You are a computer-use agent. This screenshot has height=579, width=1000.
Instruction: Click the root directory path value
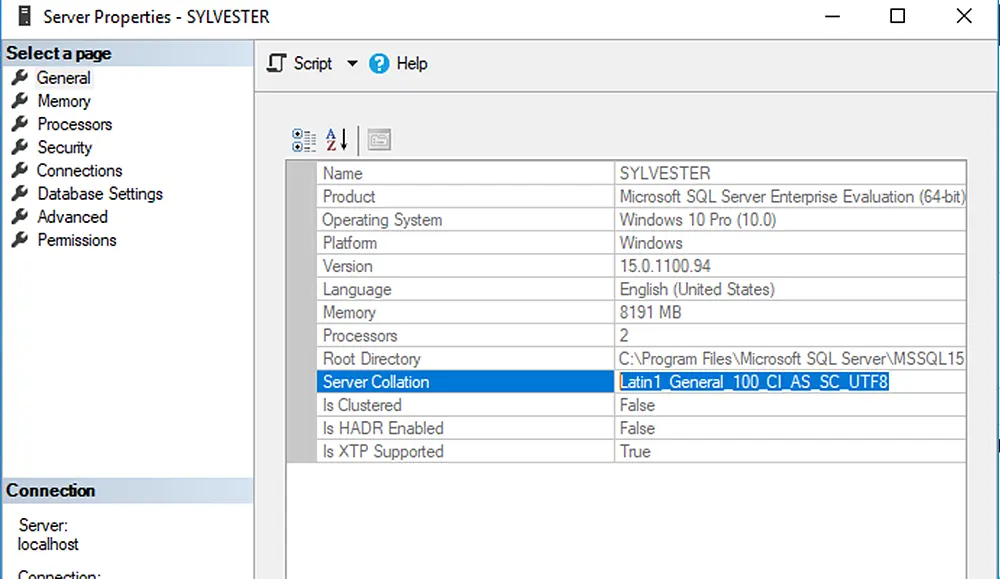(x=791, y=359)
